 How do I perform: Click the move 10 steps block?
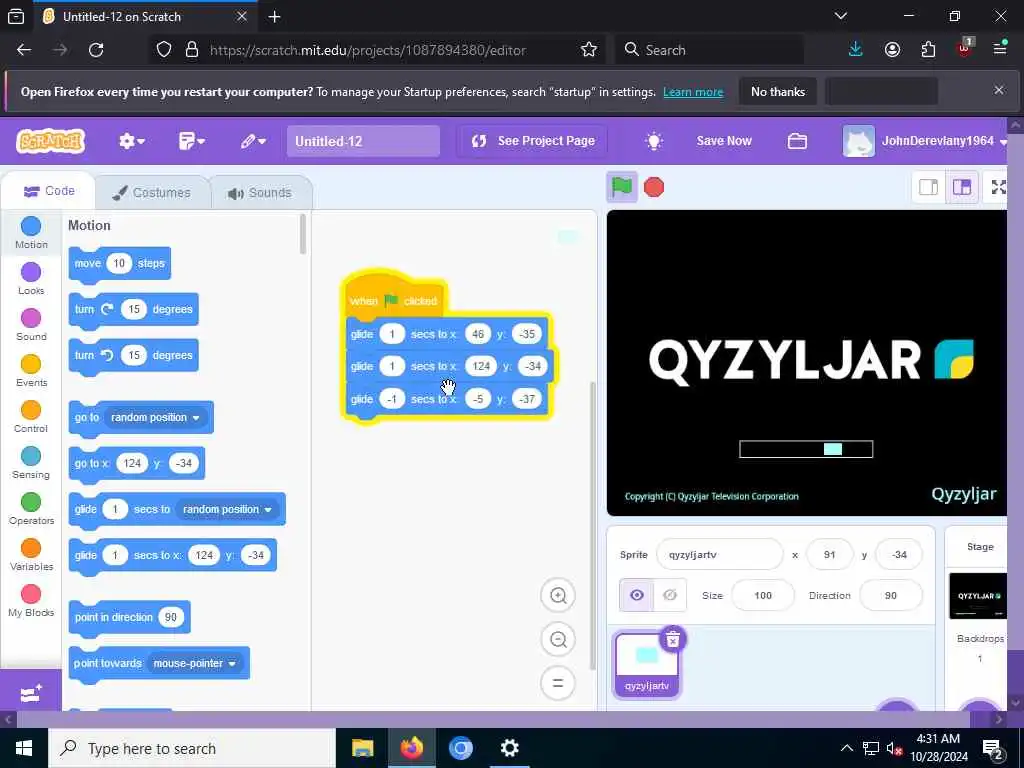click(x=120, y=264)
